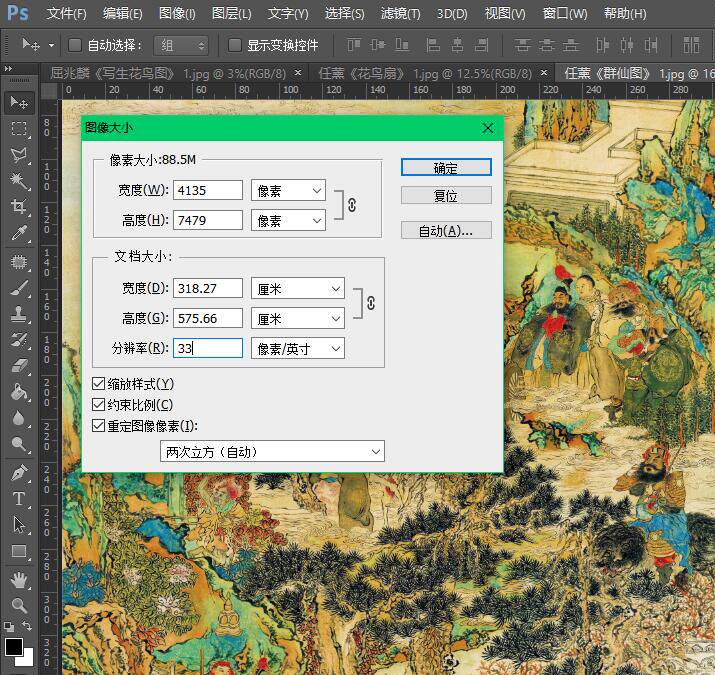Click the 分辨率(R) input field

click(x=208, y=348)
